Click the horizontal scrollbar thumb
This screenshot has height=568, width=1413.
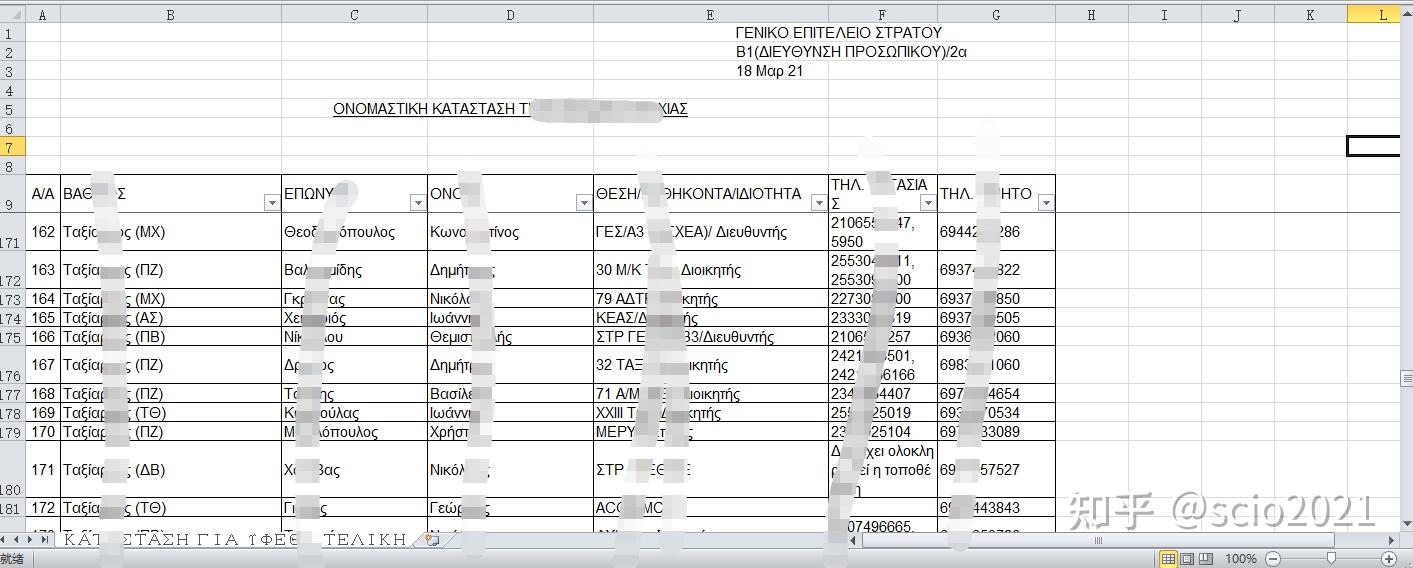[1099, 540]
